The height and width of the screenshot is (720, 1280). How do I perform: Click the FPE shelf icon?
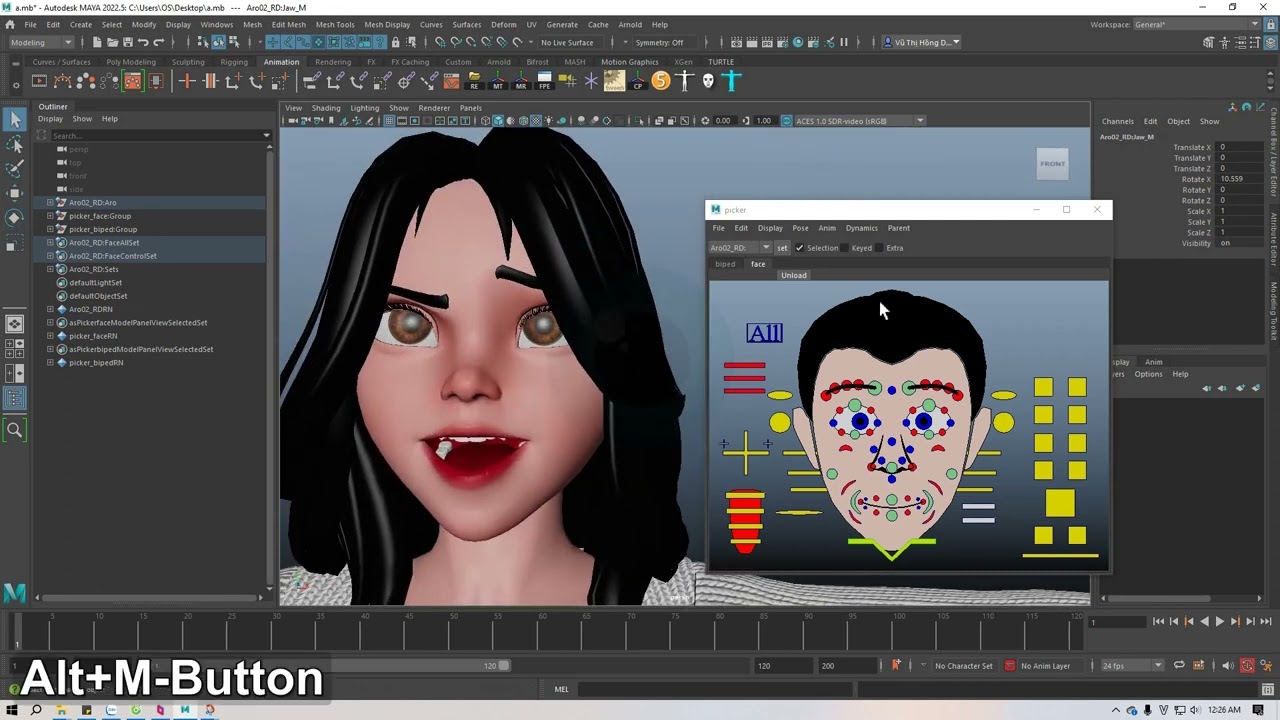pyautogui.click(x=544, y=81)
